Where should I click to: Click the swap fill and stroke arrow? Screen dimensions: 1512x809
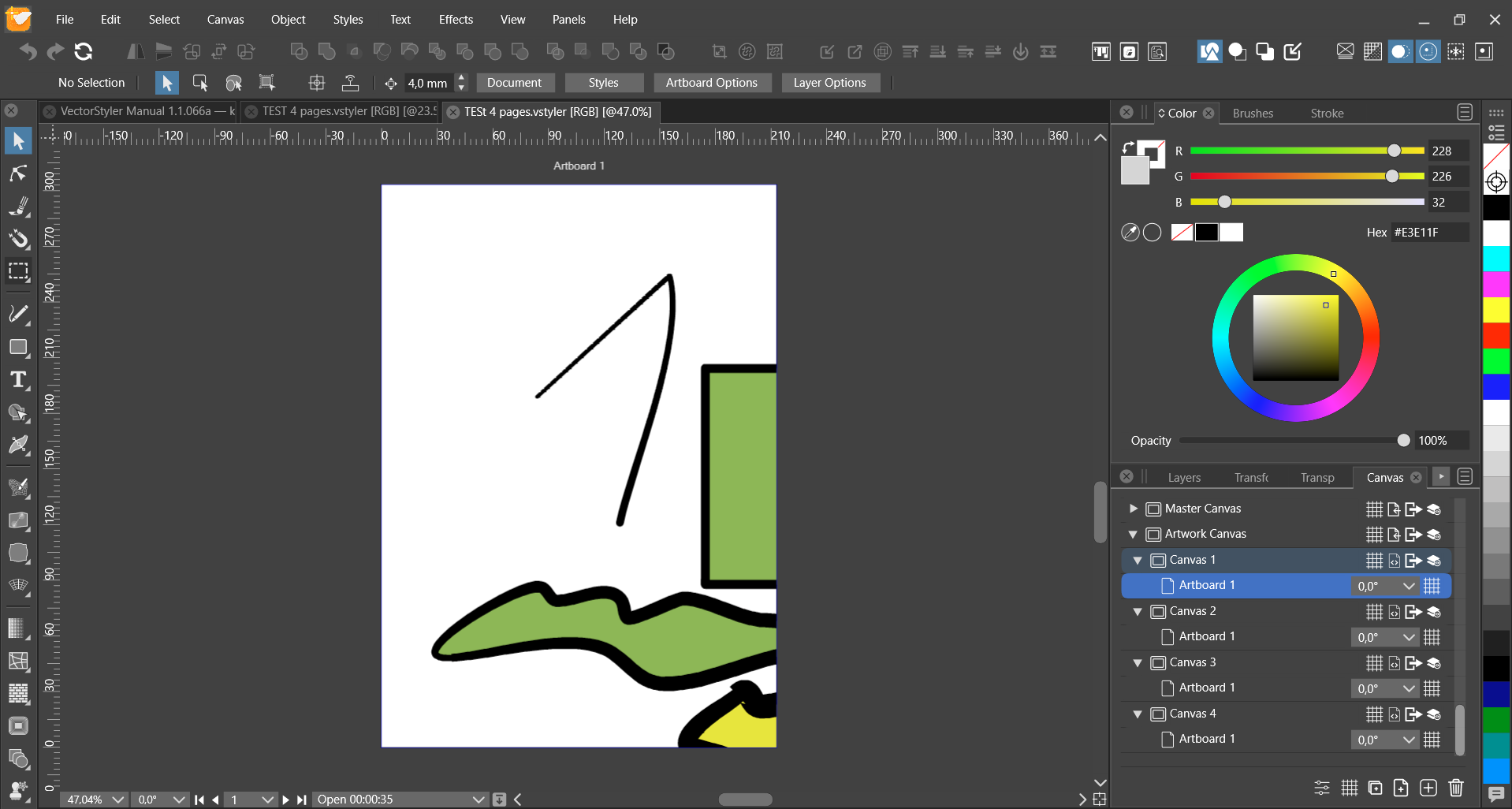click(1128, 147)
